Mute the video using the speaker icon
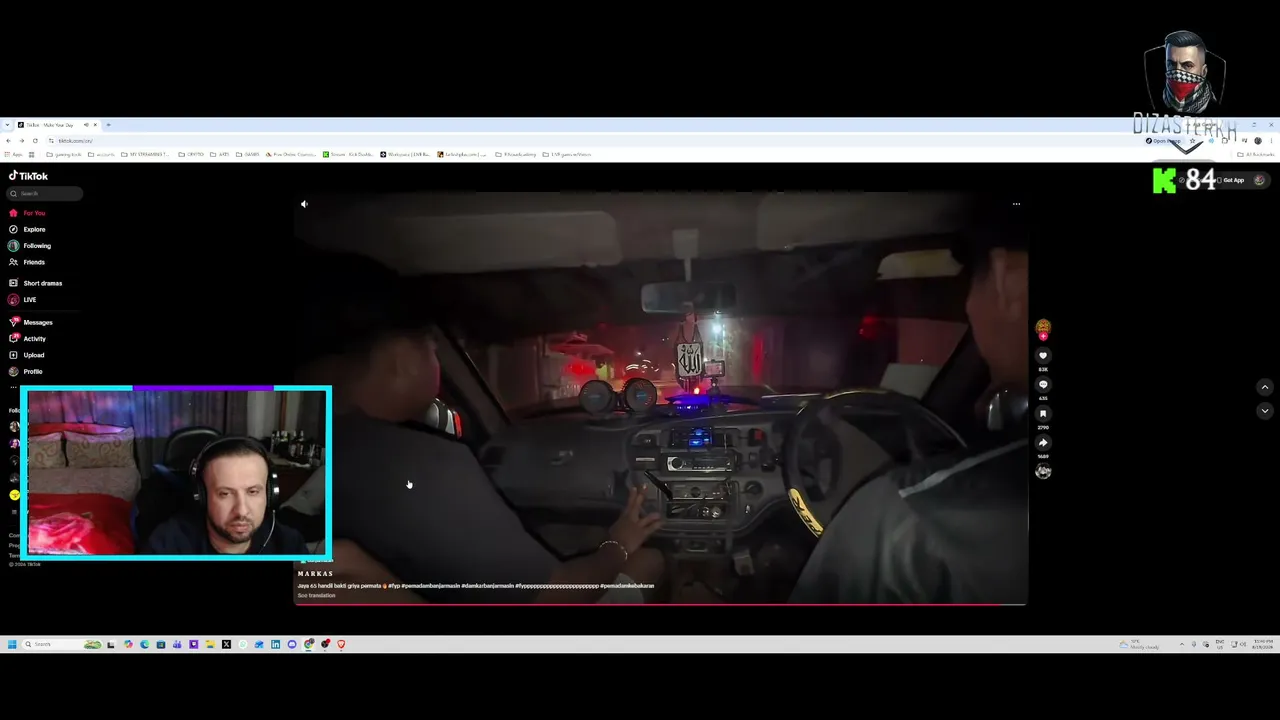This screenshot has height=720, width=1280. 304,204
